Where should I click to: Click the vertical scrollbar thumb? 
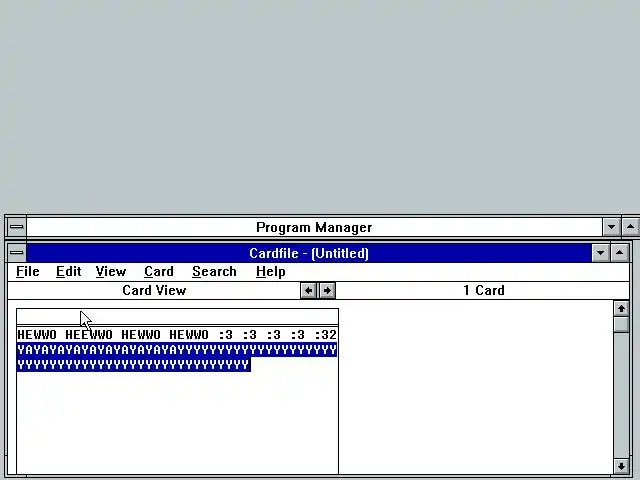point(621,324)
